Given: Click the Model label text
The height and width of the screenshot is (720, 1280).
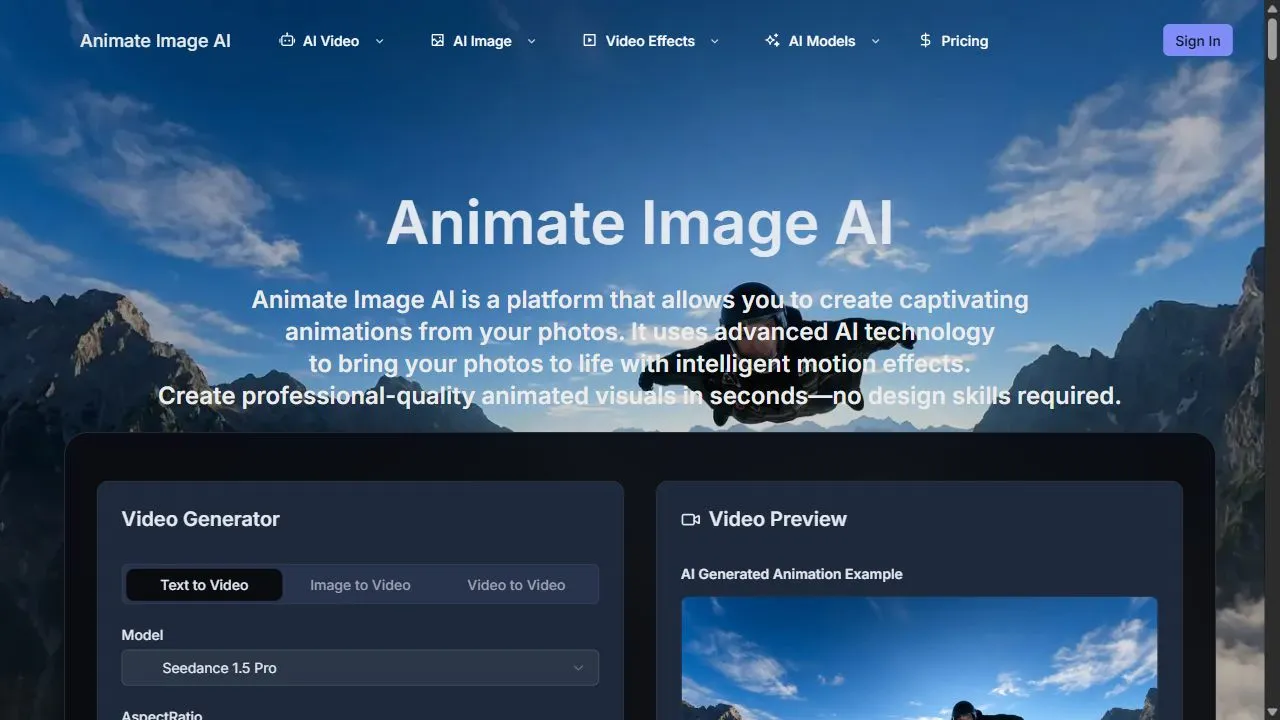Looking at the screenshot, I should [x=142, y=635].
